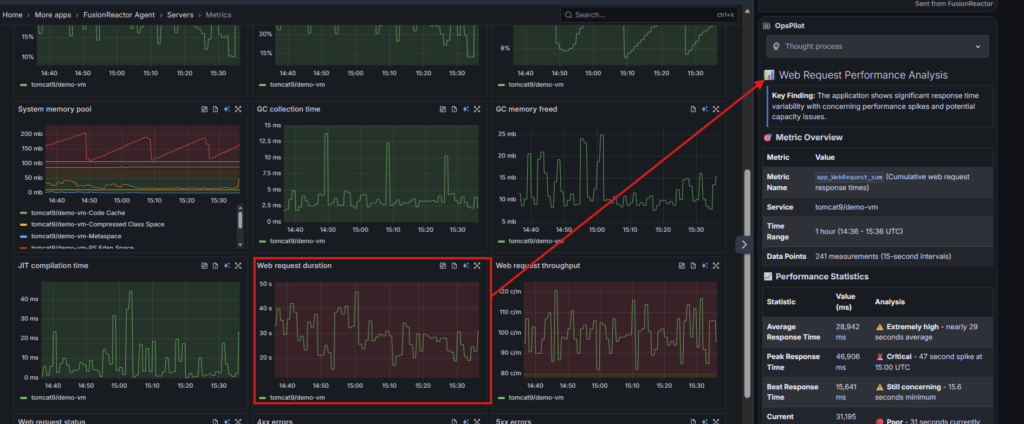Click AI sparkle icon on System memory pool panel

click(x=227, y=109)
